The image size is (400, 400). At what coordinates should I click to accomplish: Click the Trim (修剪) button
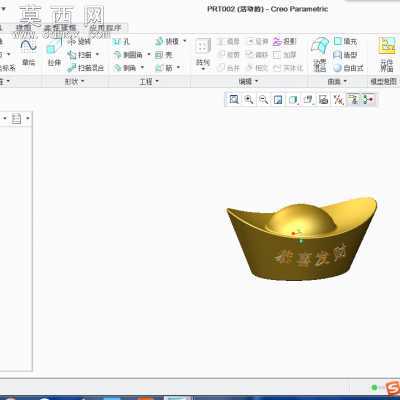tap(229, 55)
